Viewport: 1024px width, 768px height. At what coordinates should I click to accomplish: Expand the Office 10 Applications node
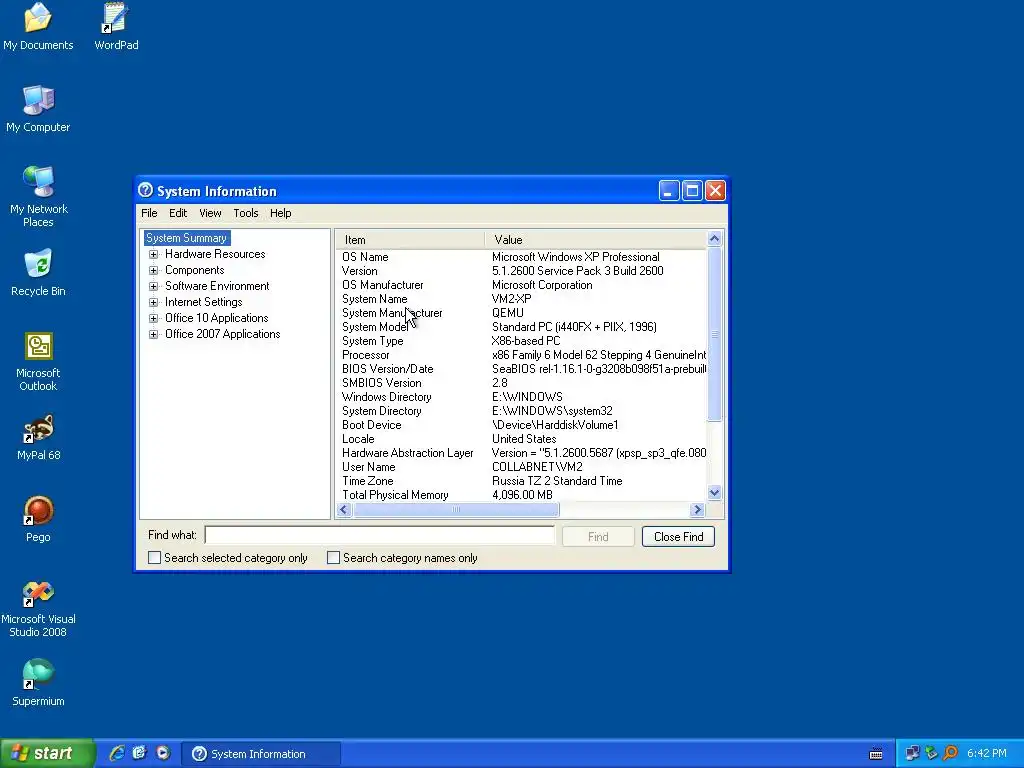coord(153,318)
